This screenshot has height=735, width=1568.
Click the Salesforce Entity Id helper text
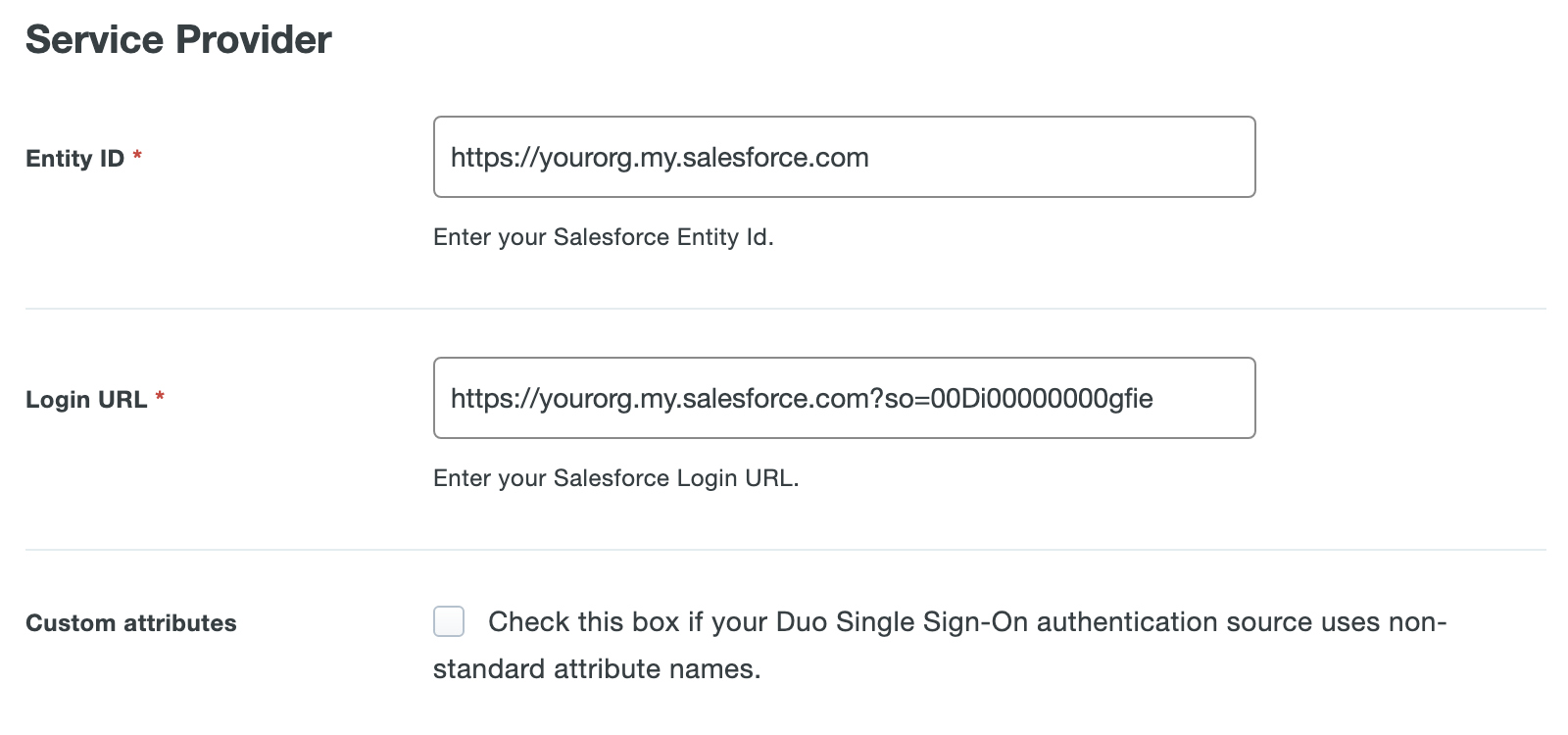coord(602,236)
